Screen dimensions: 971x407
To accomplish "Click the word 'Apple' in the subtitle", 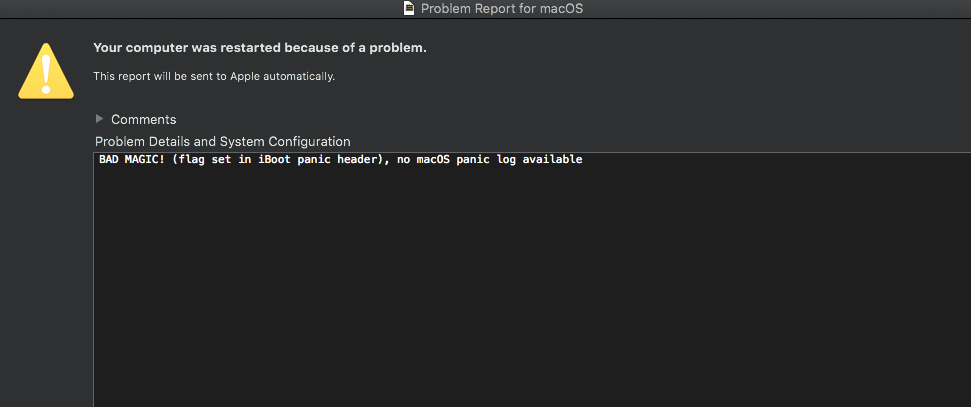I will click(x=246, y=77).
